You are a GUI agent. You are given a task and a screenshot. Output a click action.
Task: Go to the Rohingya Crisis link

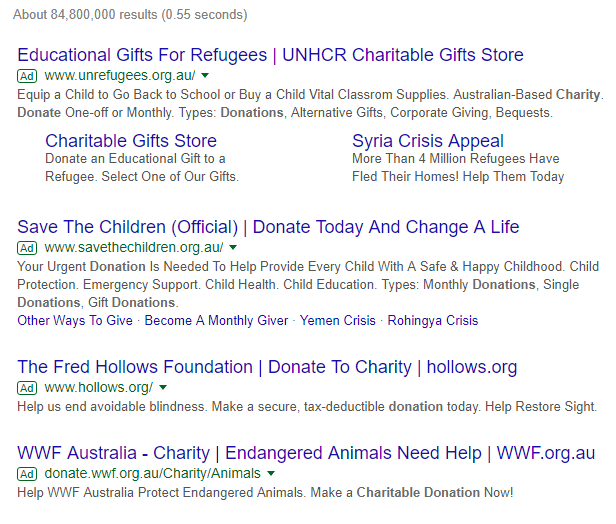433,321
